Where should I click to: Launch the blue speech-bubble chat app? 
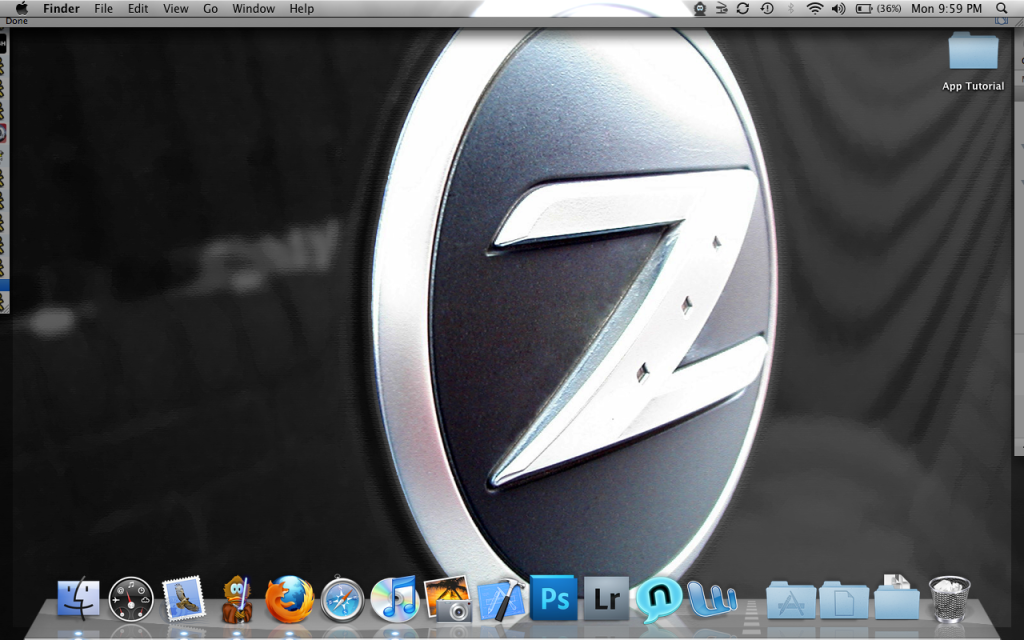point(659,599)
